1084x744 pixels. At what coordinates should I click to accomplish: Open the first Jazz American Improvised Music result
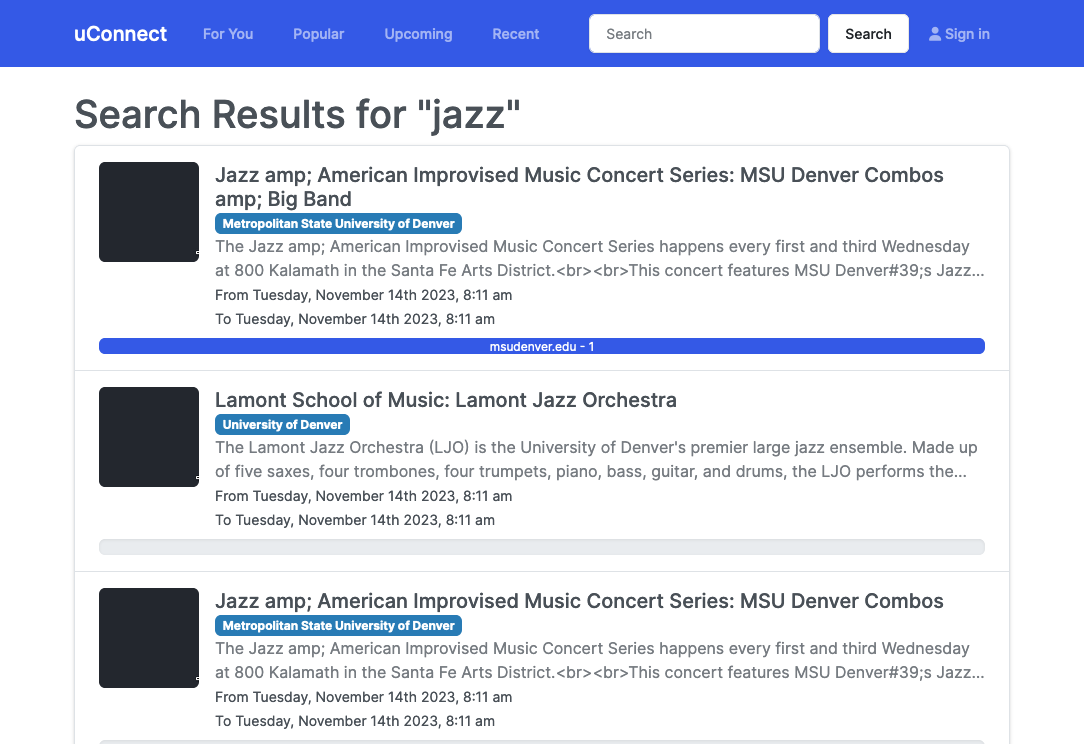click(579, 186)
